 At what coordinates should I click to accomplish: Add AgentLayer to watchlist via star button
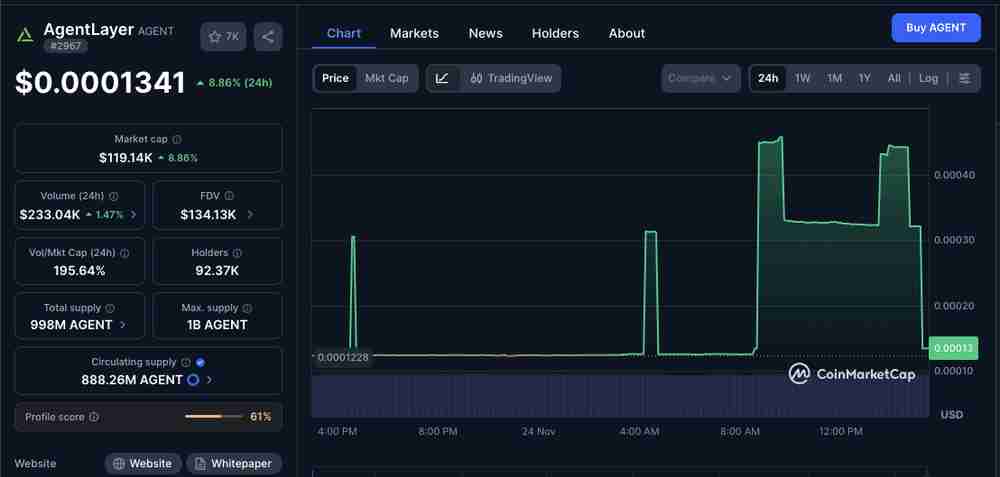click(x=223, y=37)
